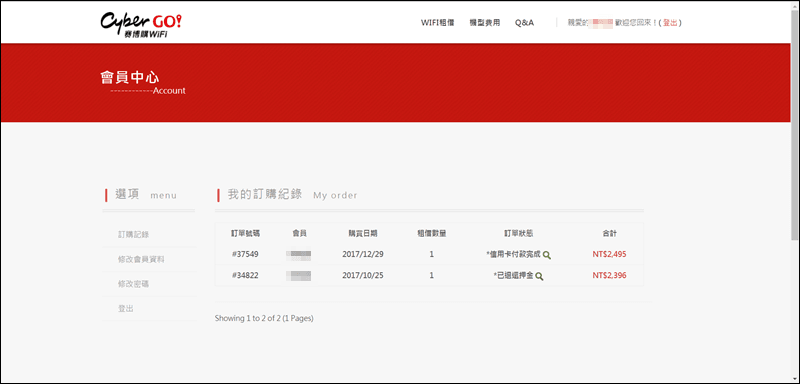Click the 登出 link in the header
Viewport: 800px width, 384px height.
[x=670, y=23]
